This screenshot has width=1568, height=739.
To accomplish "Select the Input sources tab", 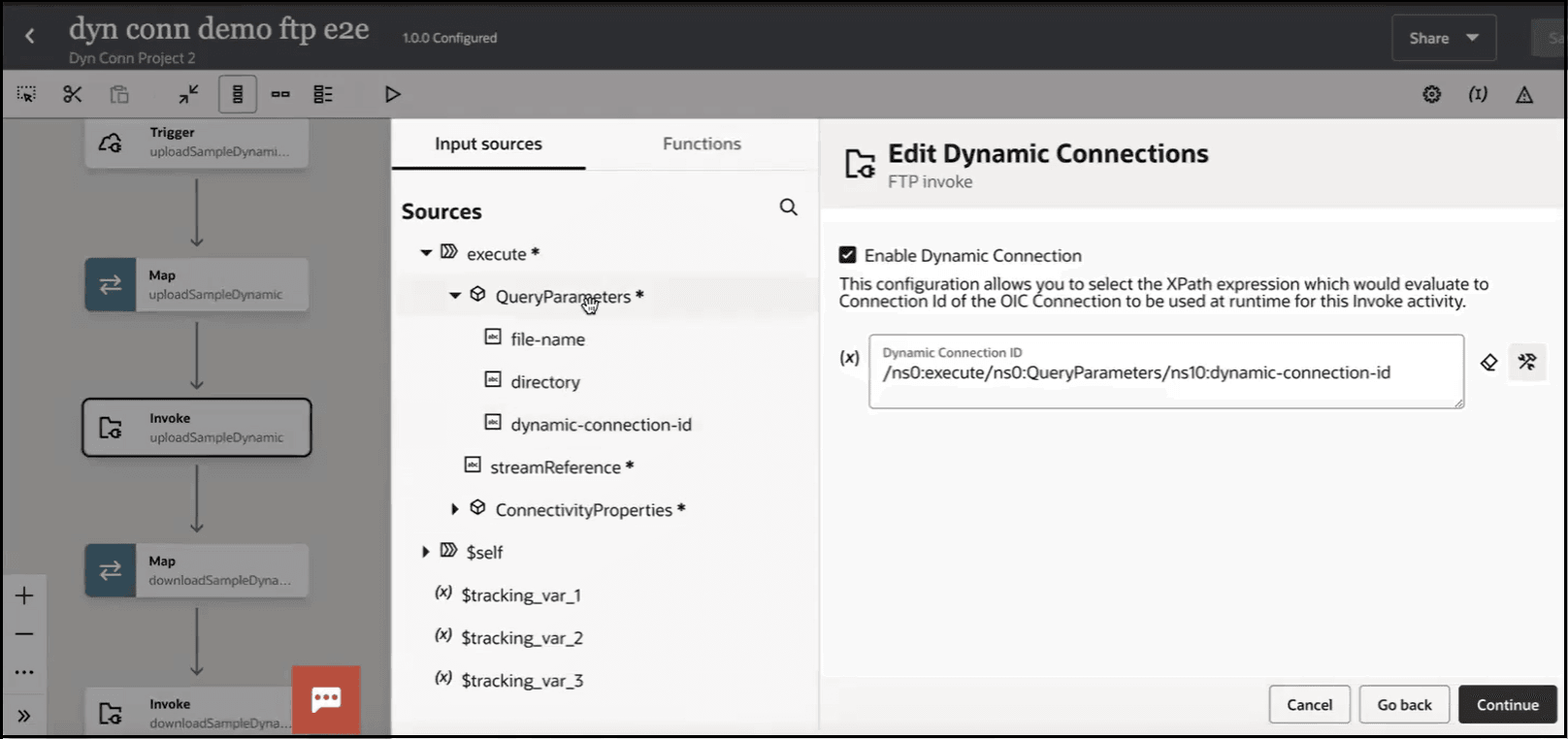I will point(488,144).
